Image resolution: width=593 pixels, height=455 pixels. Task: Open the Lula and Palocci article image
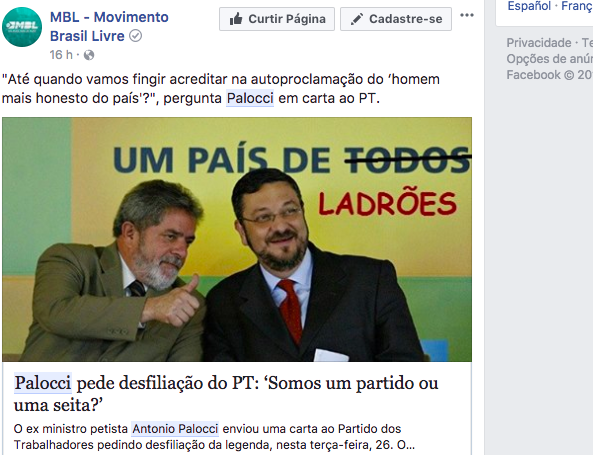click(237, 239)
